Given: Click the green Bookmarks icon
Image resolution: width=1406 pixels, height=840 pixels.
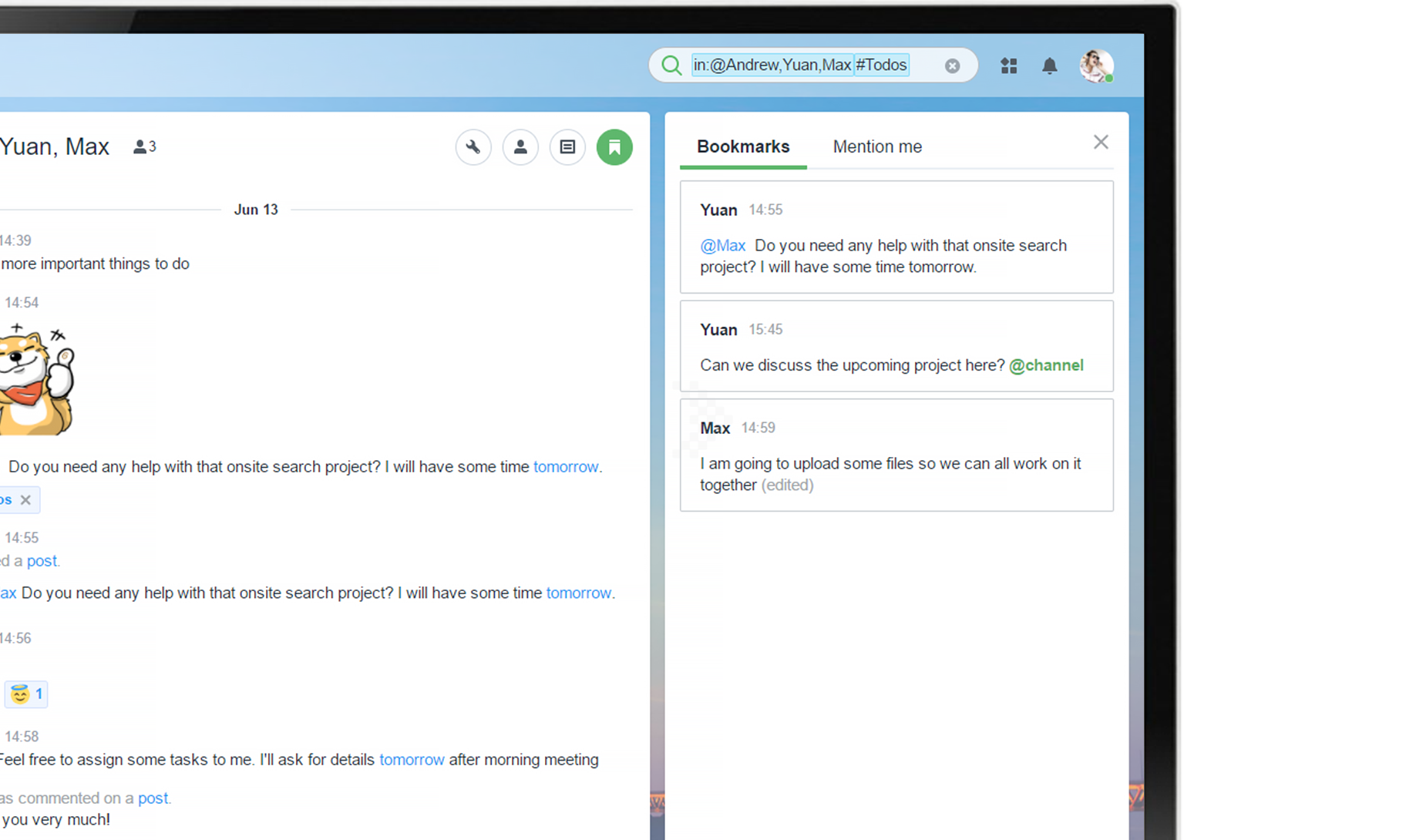Looking at the screenshot, I should [614, 147].
